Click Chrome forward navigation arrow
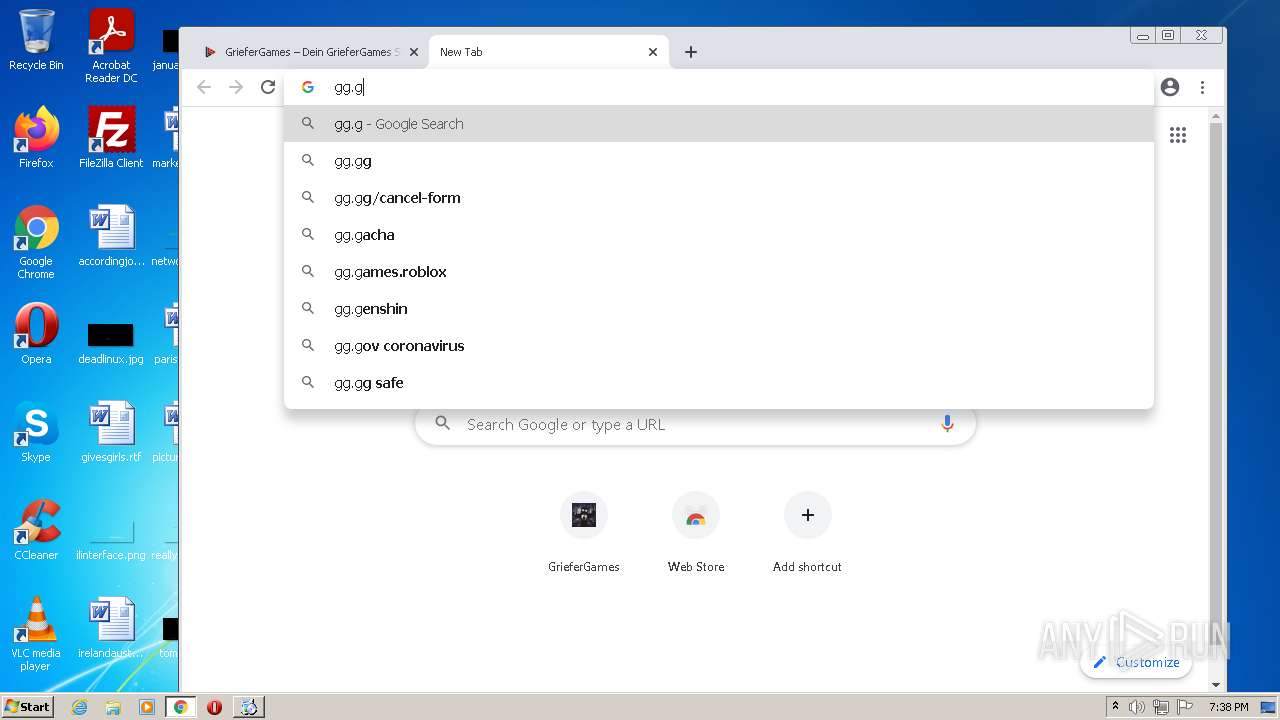Viewport: 1280px width, 720px height. pos(236,87)
